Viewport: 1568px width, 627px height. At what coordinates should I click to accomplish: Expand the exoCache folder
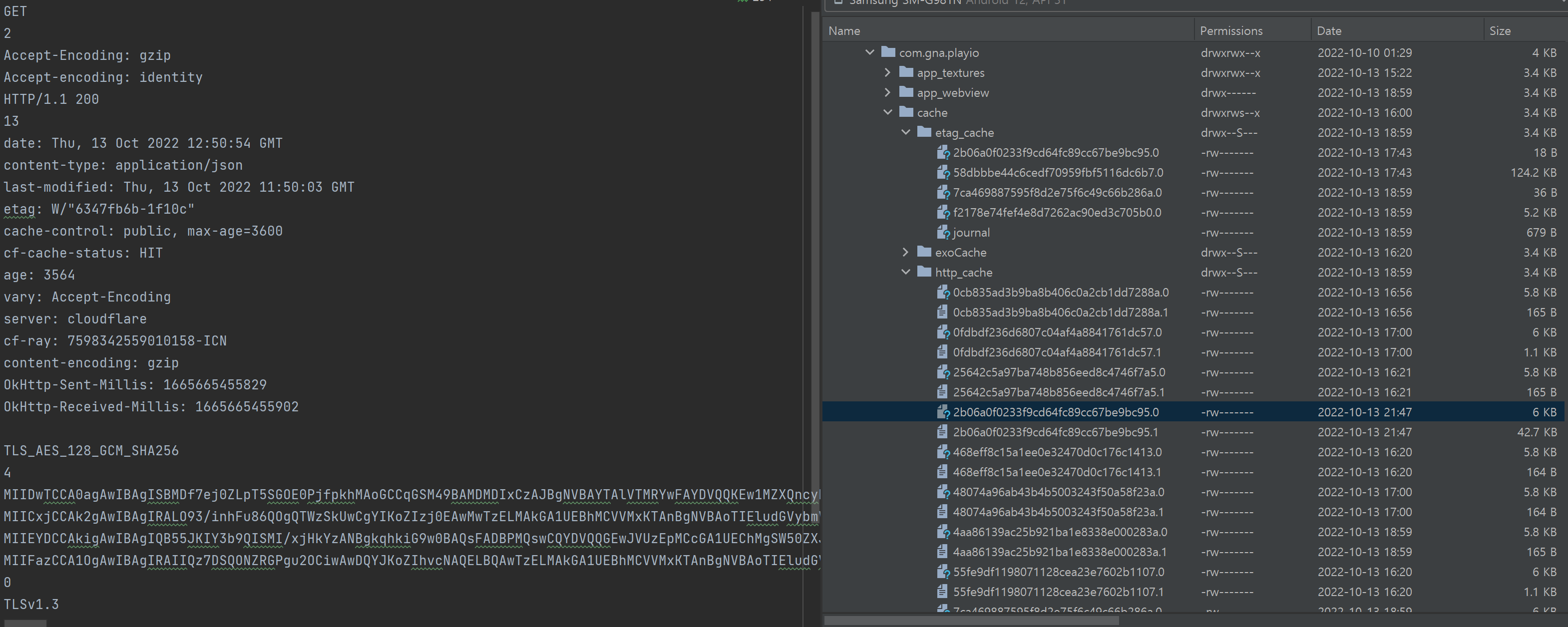(x=906, y=252)
